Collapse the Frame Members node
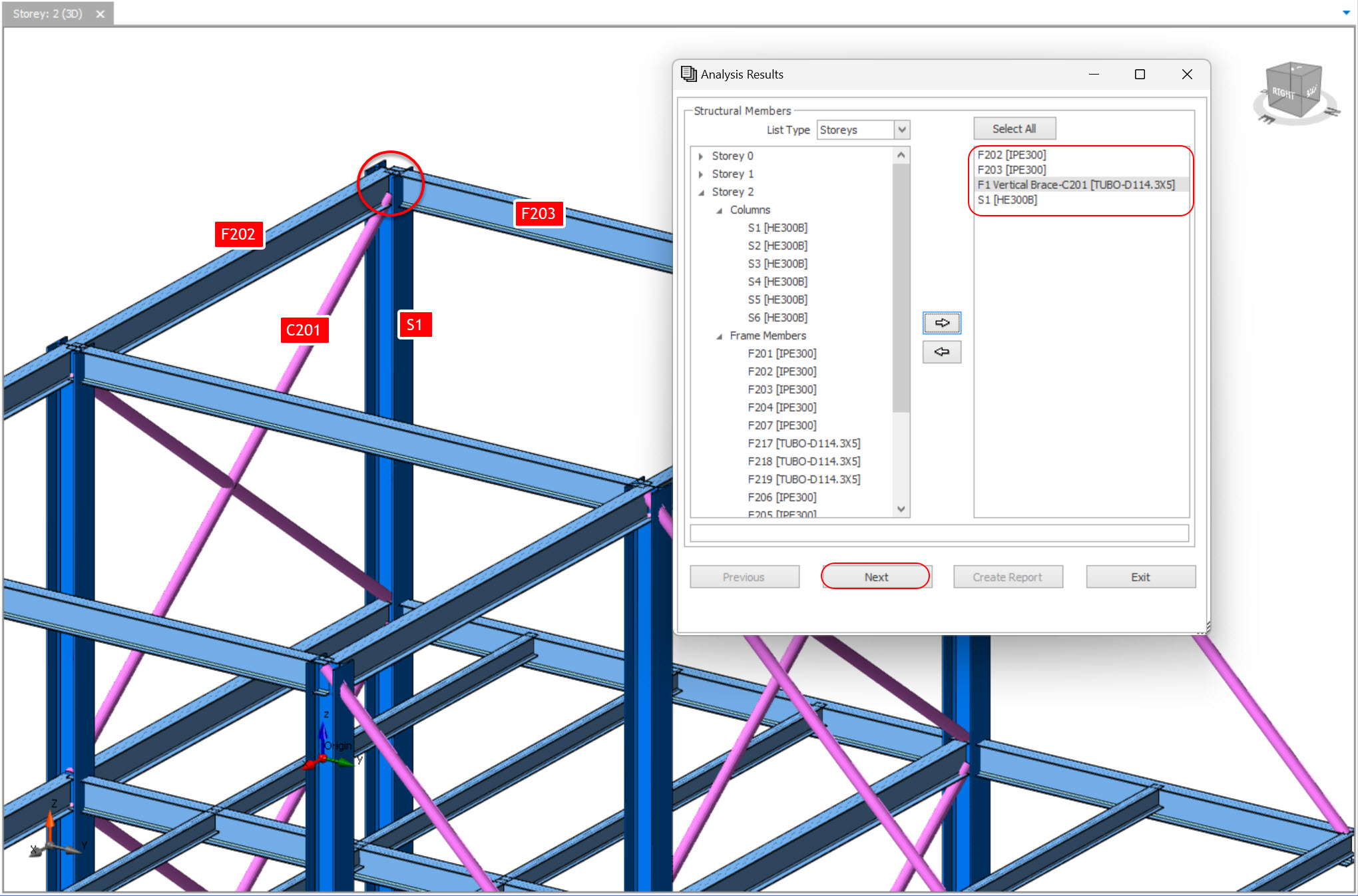The height and width of the screenshot is (896, 1358). click(719, 336)
